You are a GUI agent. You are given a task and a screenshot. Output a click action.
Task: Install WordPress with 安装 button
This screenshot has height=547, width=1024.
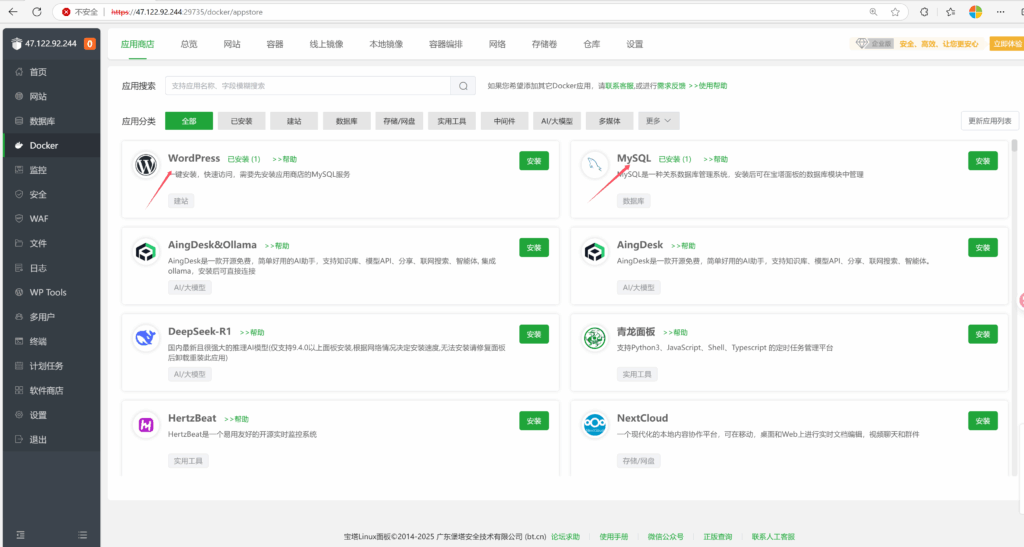click(x=534, y=161)
